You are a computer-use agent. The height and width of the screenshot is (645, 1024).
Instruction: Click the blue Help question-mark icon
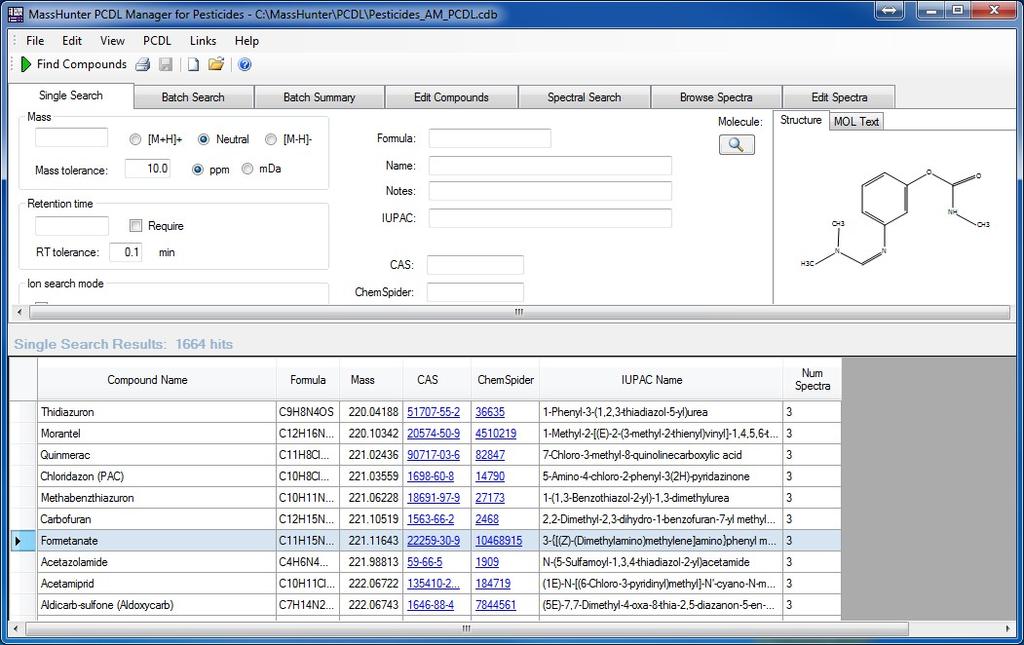point(245,64)
